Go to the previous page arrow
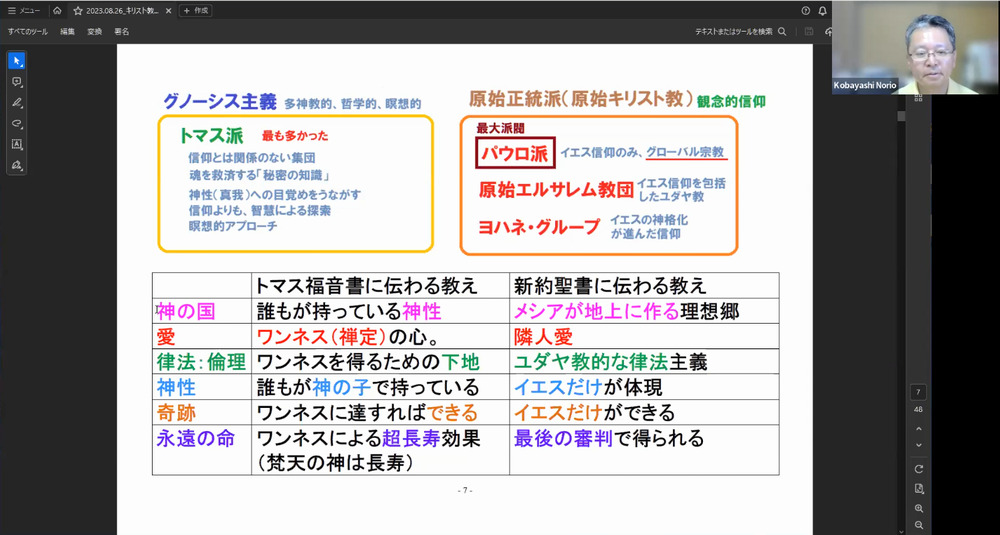The width and height of the screenshot is (1000, 535). coord(918,429)
